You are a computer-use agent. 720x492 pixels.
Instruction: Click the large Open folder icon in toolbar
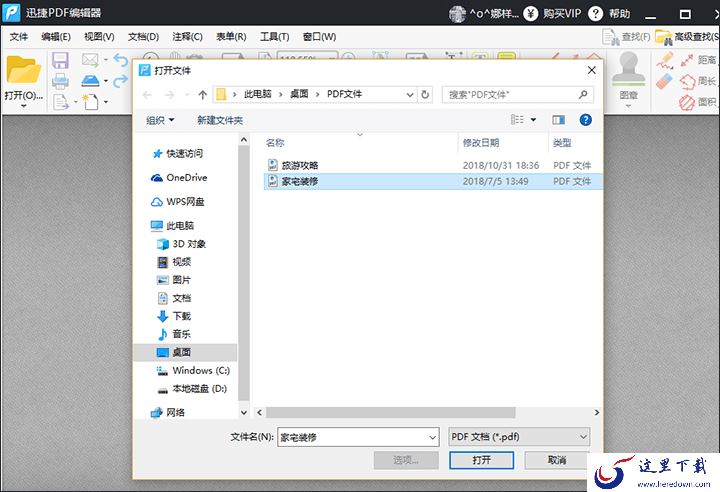click(x=23, y=70)
